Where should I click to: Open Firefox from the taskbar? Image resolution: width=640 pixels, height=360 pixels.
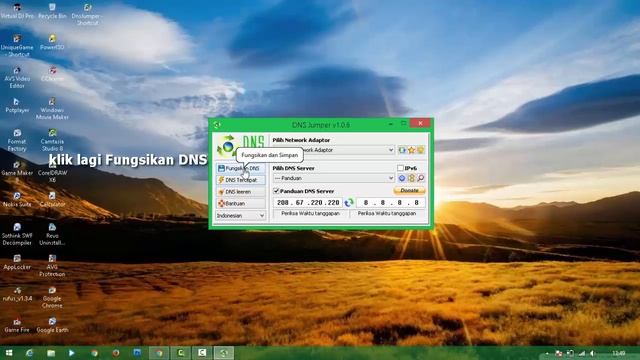click(x=116, y=353)
